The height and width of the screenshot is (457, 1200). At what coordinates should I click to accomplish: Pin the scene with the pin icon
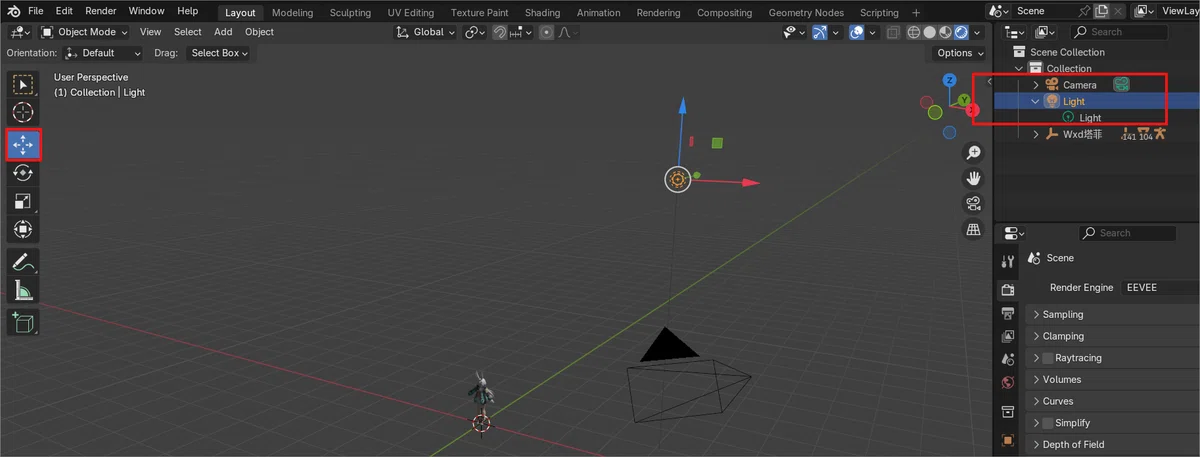[x=1085, y=11]
